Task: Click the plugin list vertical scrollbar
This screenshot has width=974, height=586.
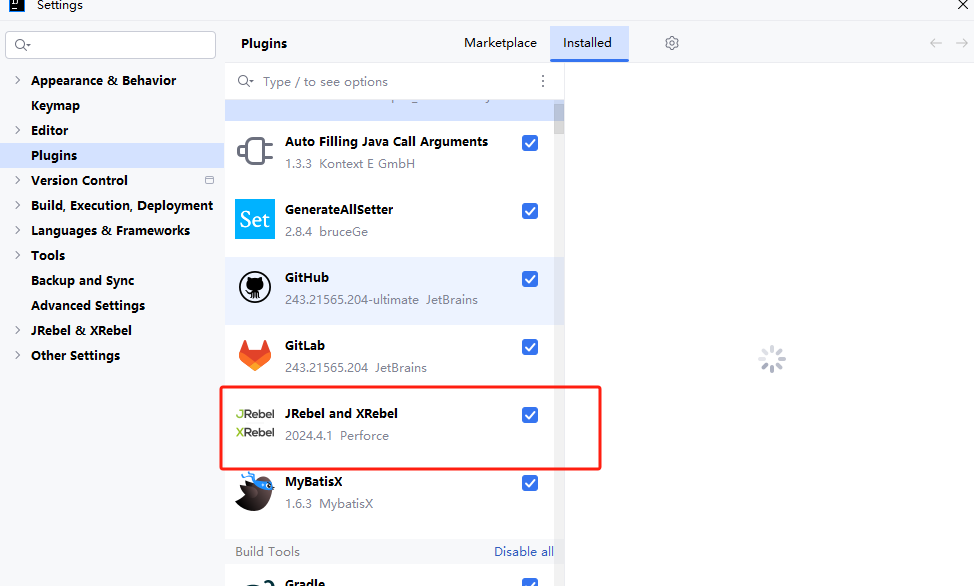Action: [559, 118]
